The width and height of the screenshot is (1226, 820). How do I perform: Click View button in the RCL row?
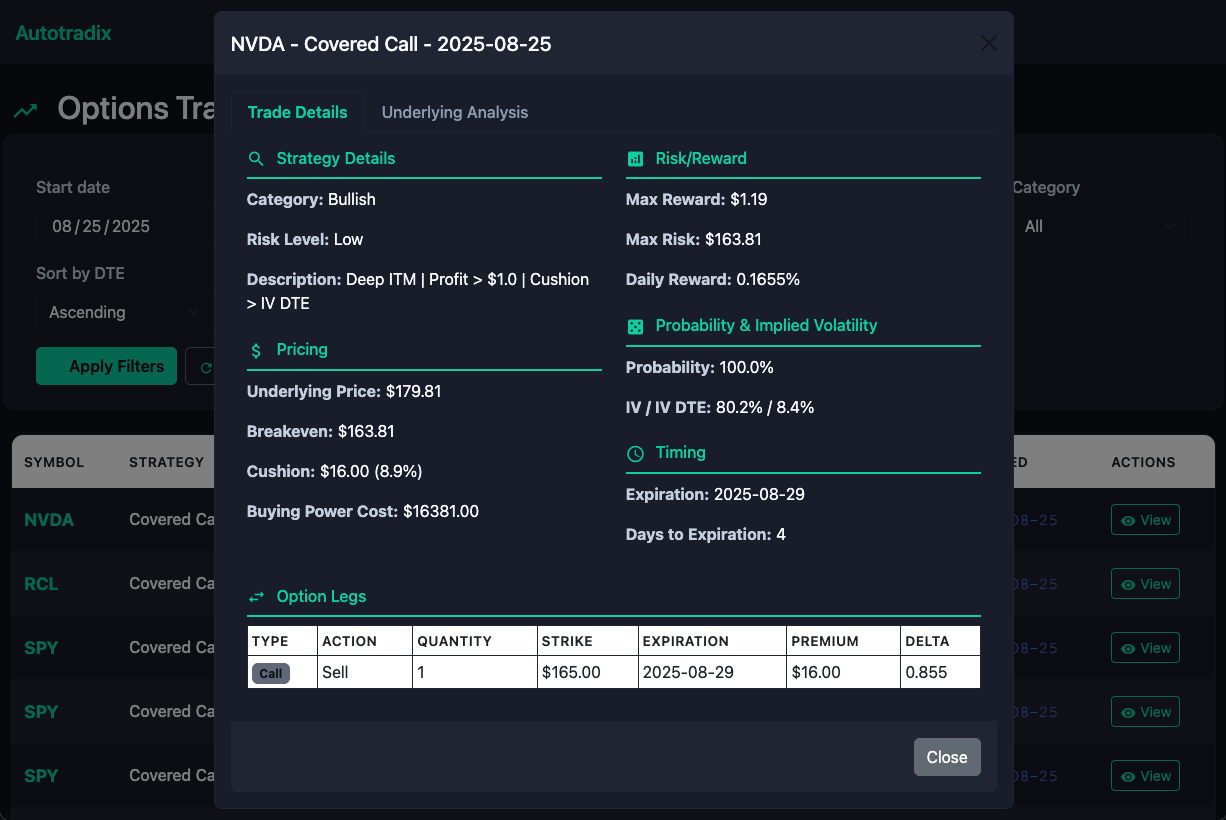[1145, 584]
